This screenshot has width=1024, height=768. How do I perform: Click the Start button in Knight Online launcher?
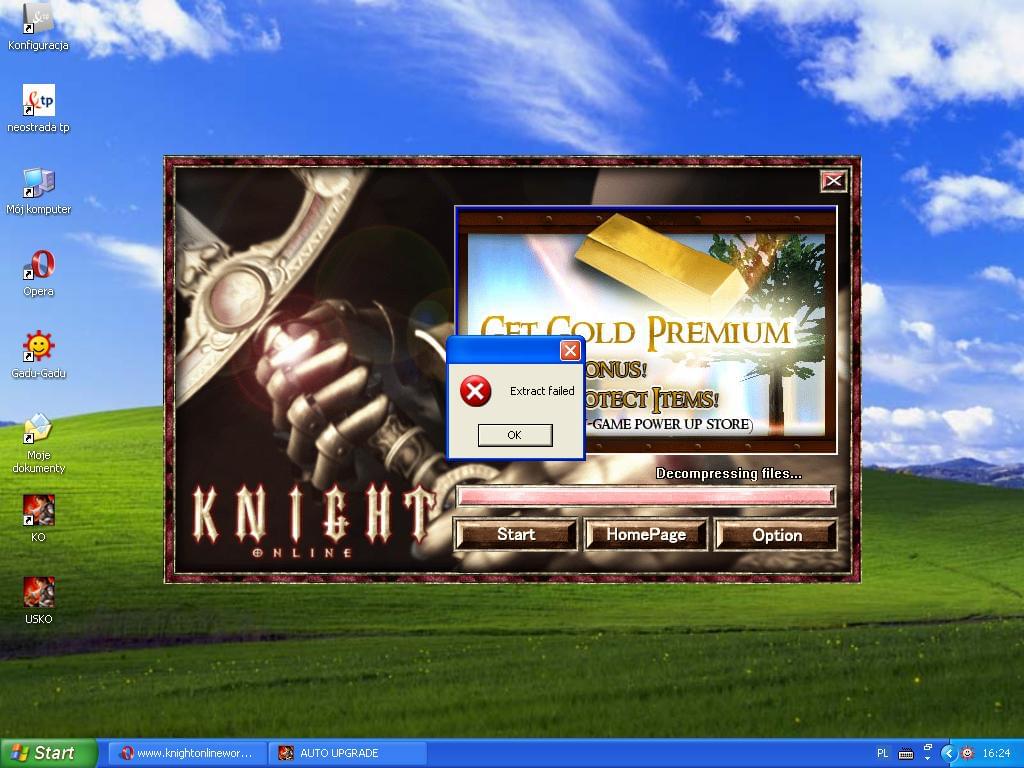pyautogui.click(x=516, y=534)
